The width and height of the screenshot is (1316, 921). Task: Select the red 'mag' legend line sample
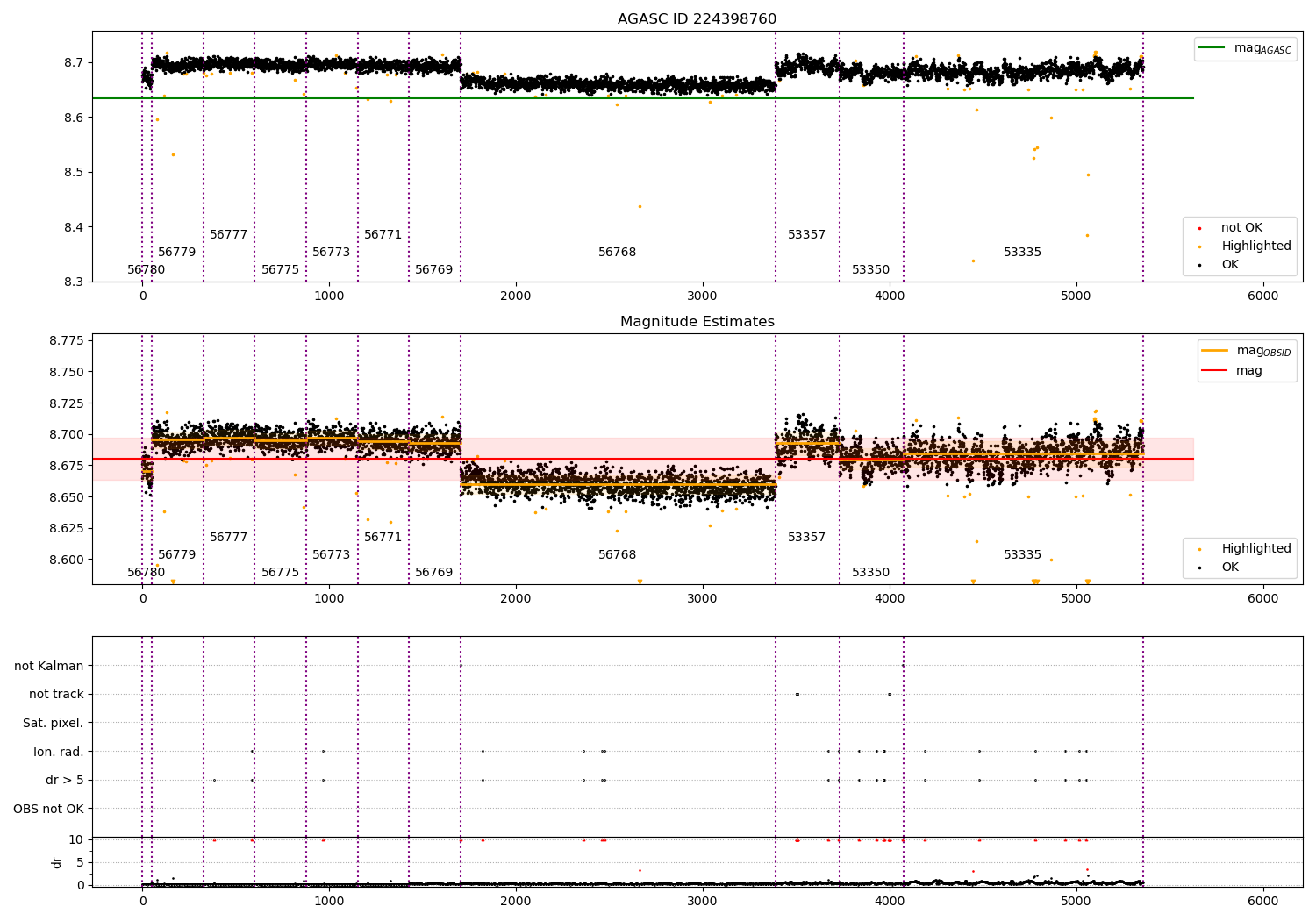1215,370
